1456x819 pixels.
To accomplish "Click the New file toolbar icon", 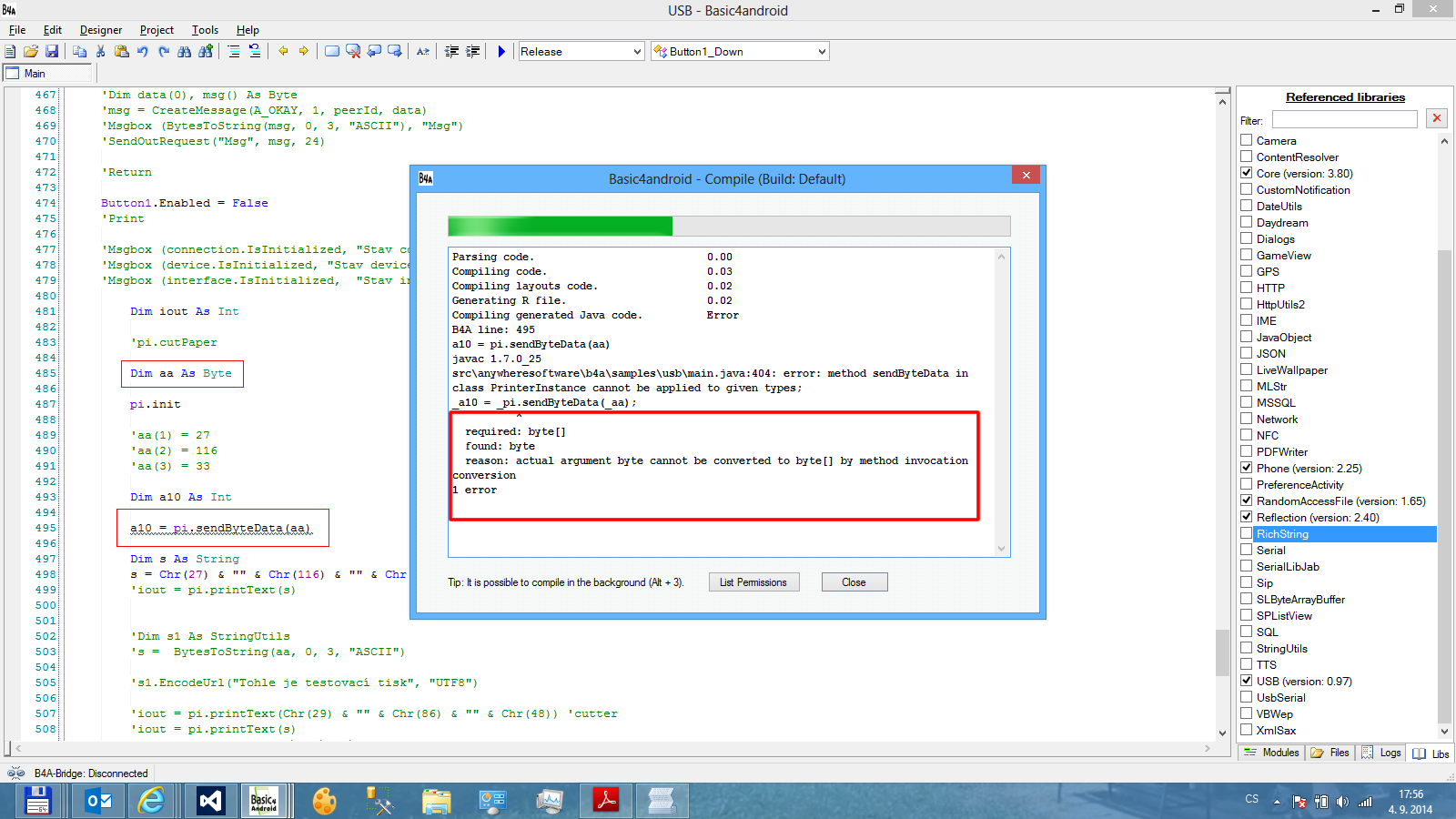I will [x=10, y=52].
